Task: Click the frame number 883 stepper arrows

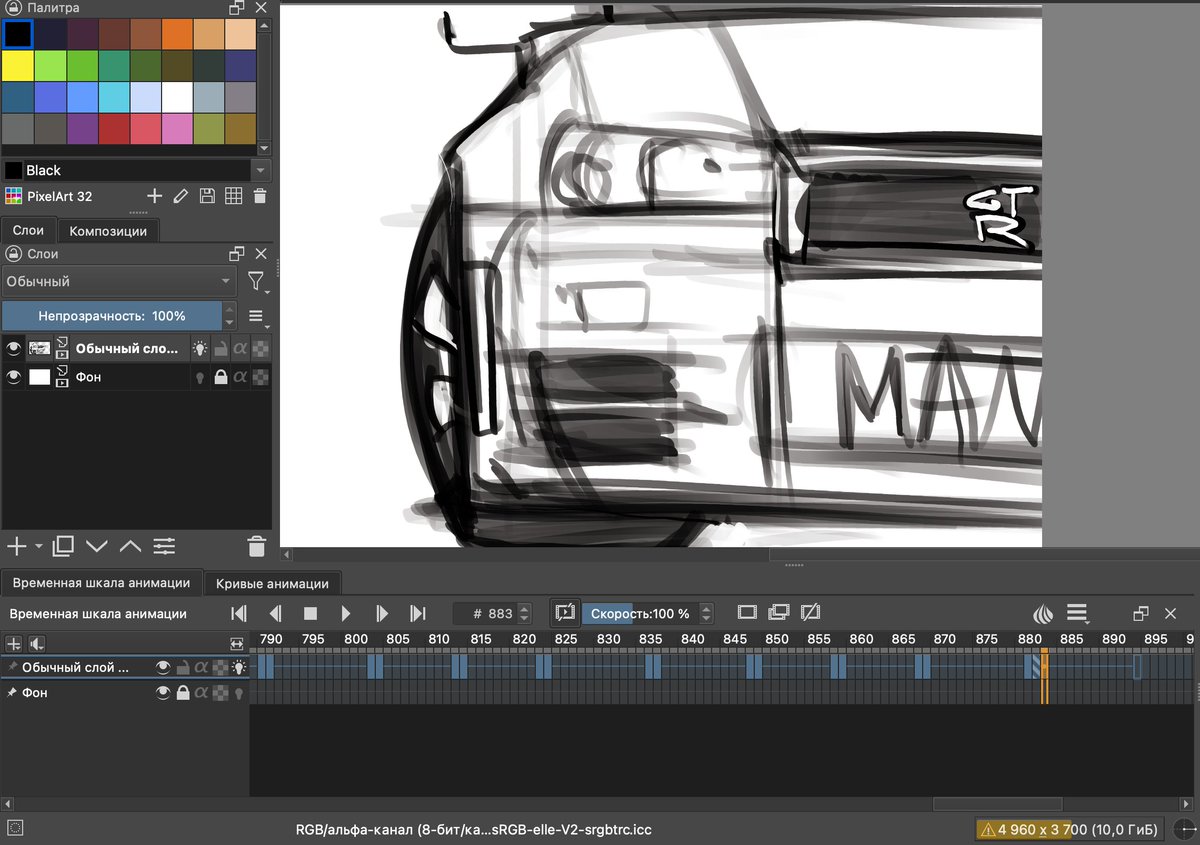Action: tap(524, 613)
